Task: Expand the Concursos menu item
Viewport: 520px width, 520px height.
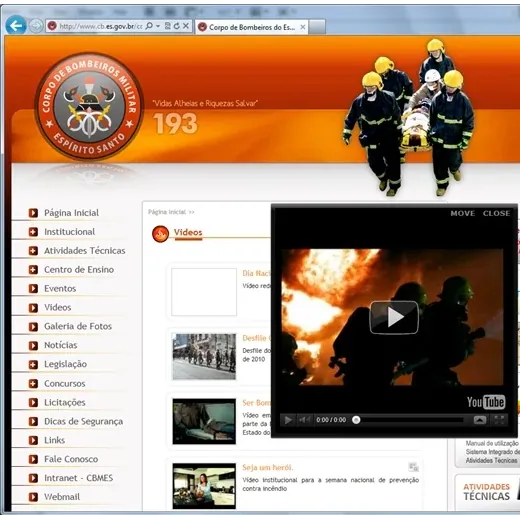Action: pos(65,383)
